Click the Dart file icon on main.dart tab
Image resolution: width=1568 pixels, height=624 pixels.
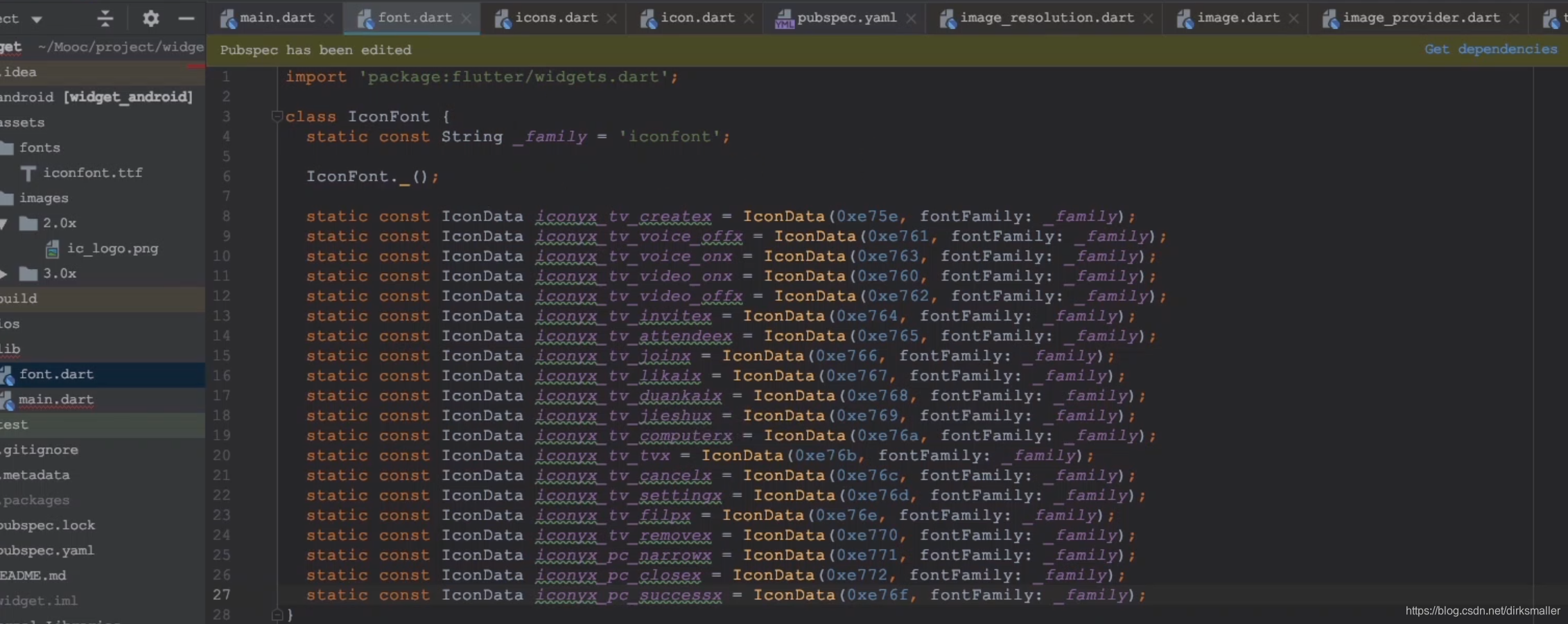pos(228,19)
